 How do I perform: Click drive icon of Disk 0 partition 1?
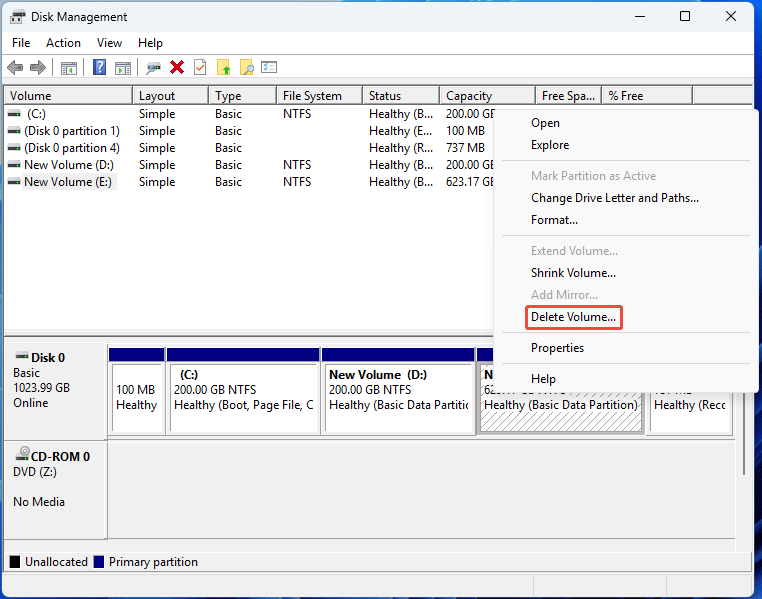tap(15, 131)
